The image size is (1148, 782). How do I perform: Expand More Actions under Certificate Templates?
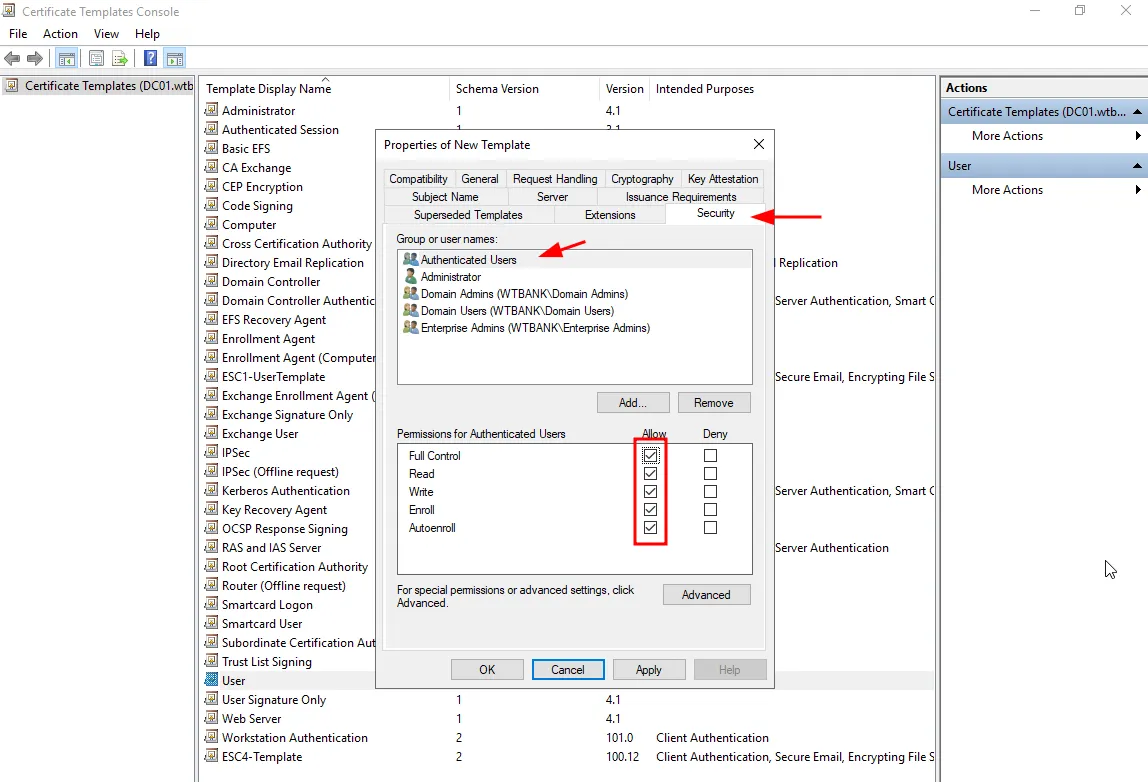click(x=1007, y=136)
